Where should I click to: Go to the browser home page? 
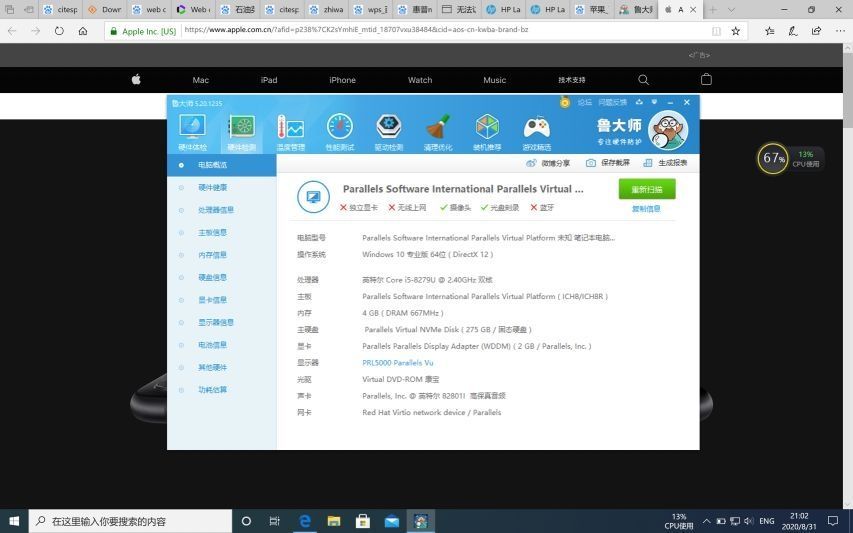83,31
